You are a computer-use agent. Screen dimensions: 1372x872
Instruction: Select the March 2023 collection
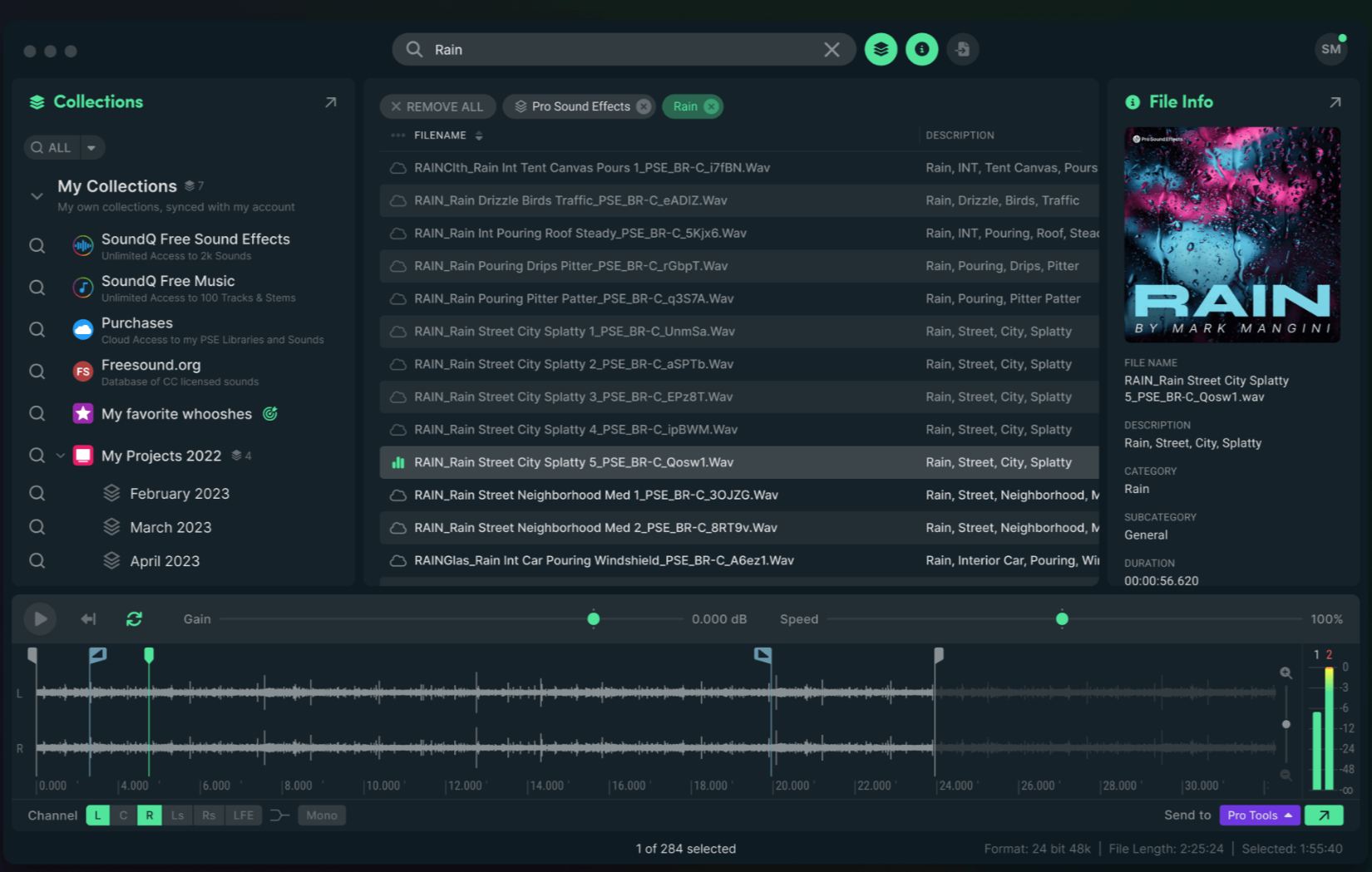(x=170, y=527)
